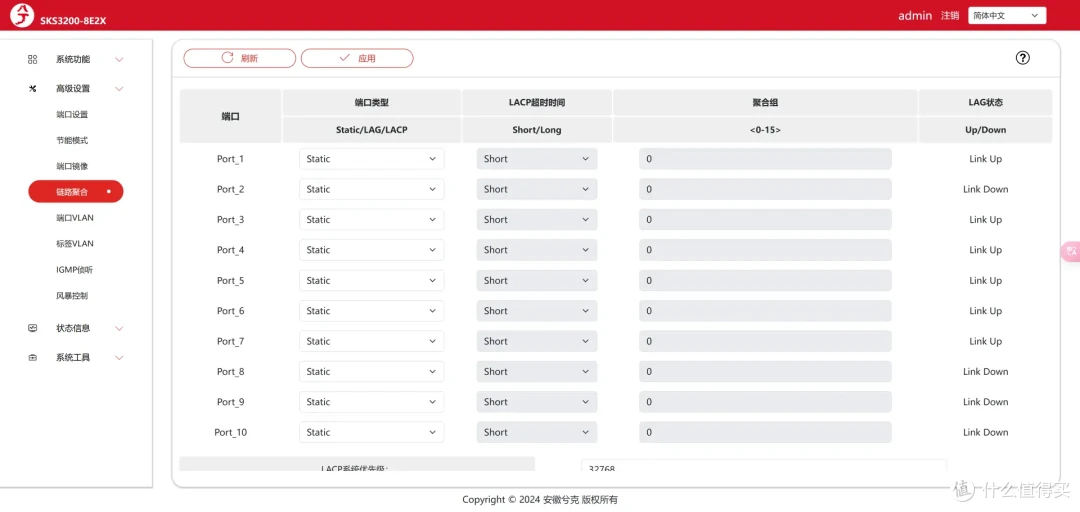Open Port_10 port type dropdown
This screenshot has width=1080, height=512.
pos(372,432)
